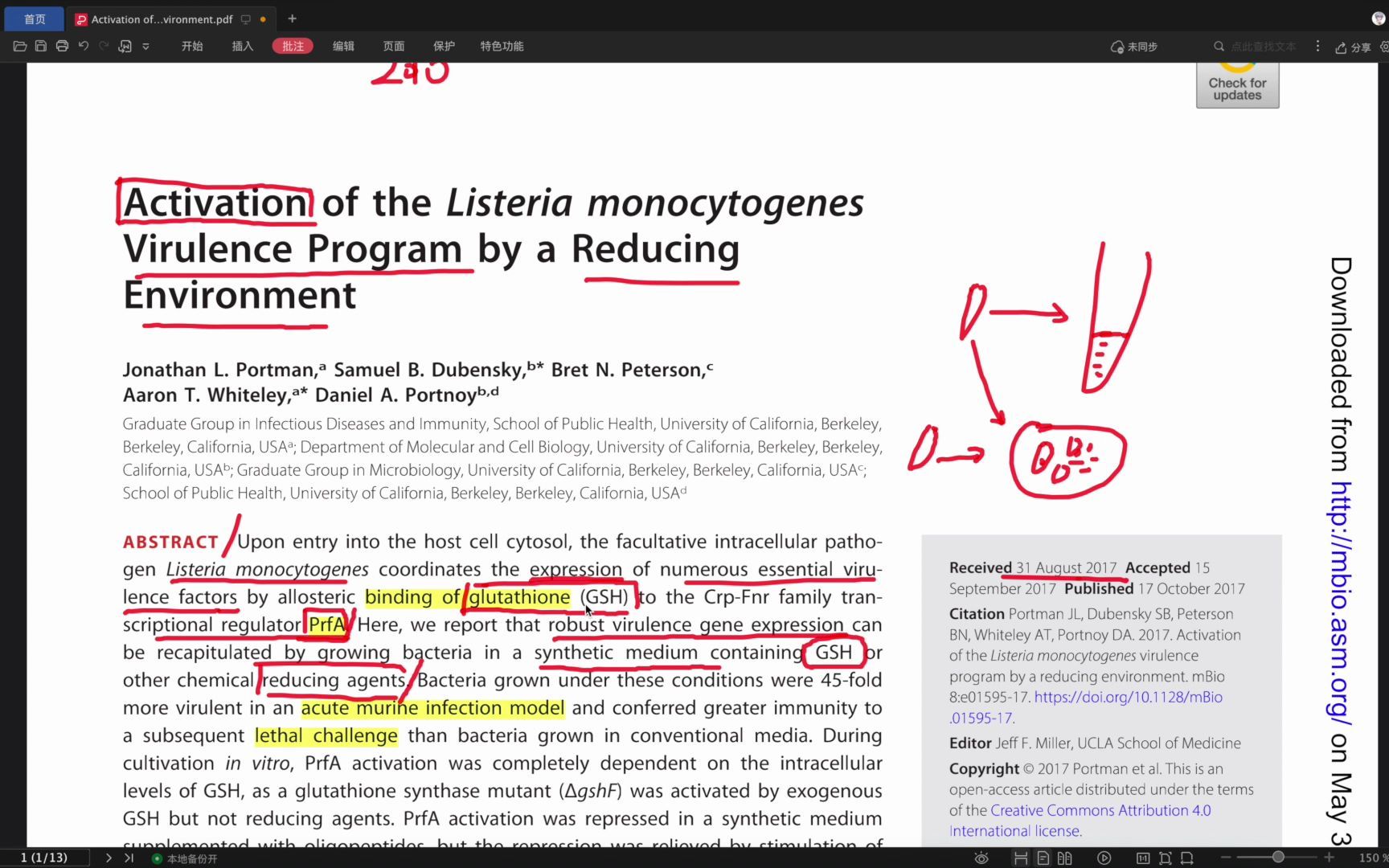Click the 分享 share button

(x=1353, y=47)
